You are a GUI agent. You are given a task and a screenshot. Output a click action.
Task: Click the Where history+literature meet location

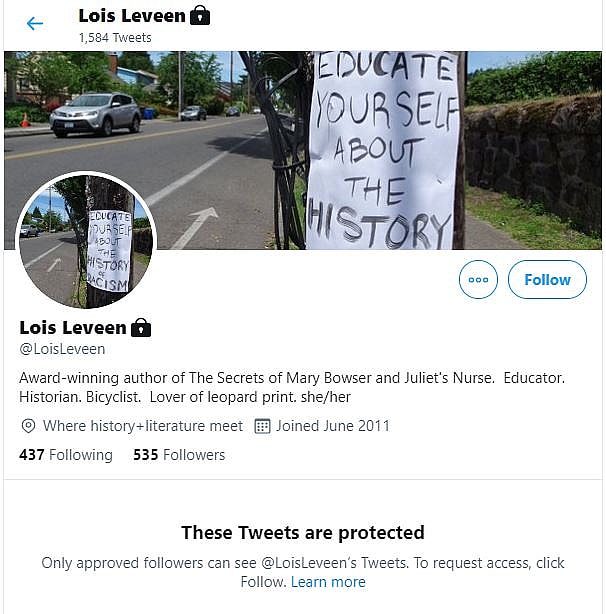tap(142, 426)
